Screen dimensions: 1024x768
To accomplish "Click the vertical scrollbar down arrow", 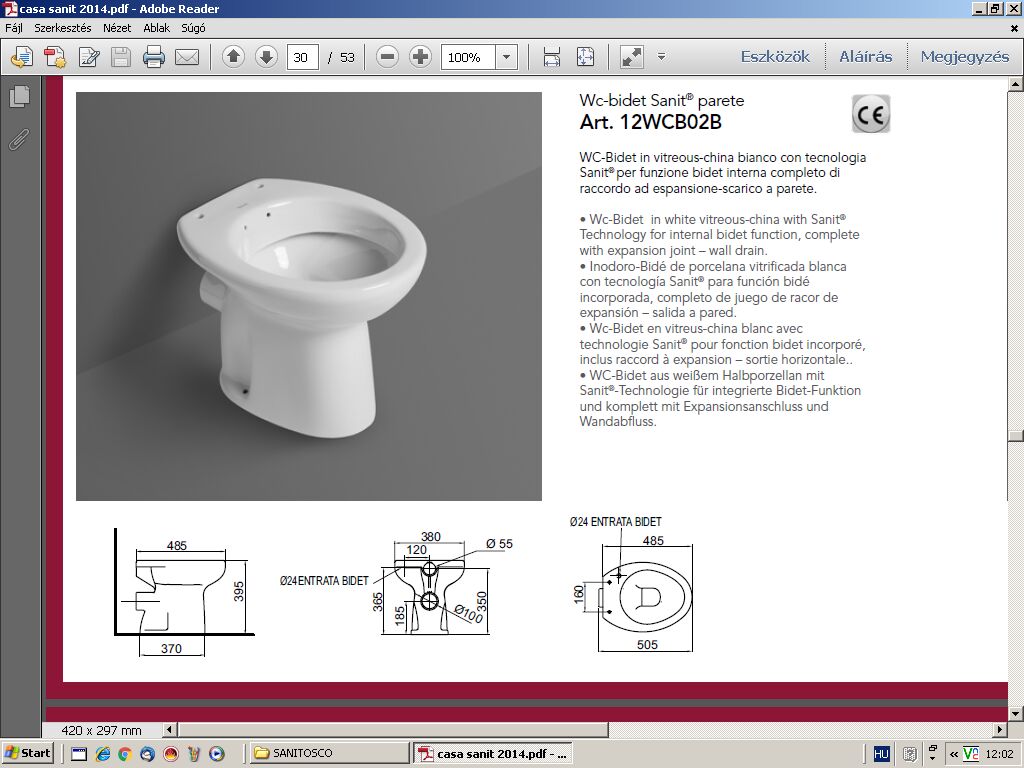I will click(x=1016, y=713).
